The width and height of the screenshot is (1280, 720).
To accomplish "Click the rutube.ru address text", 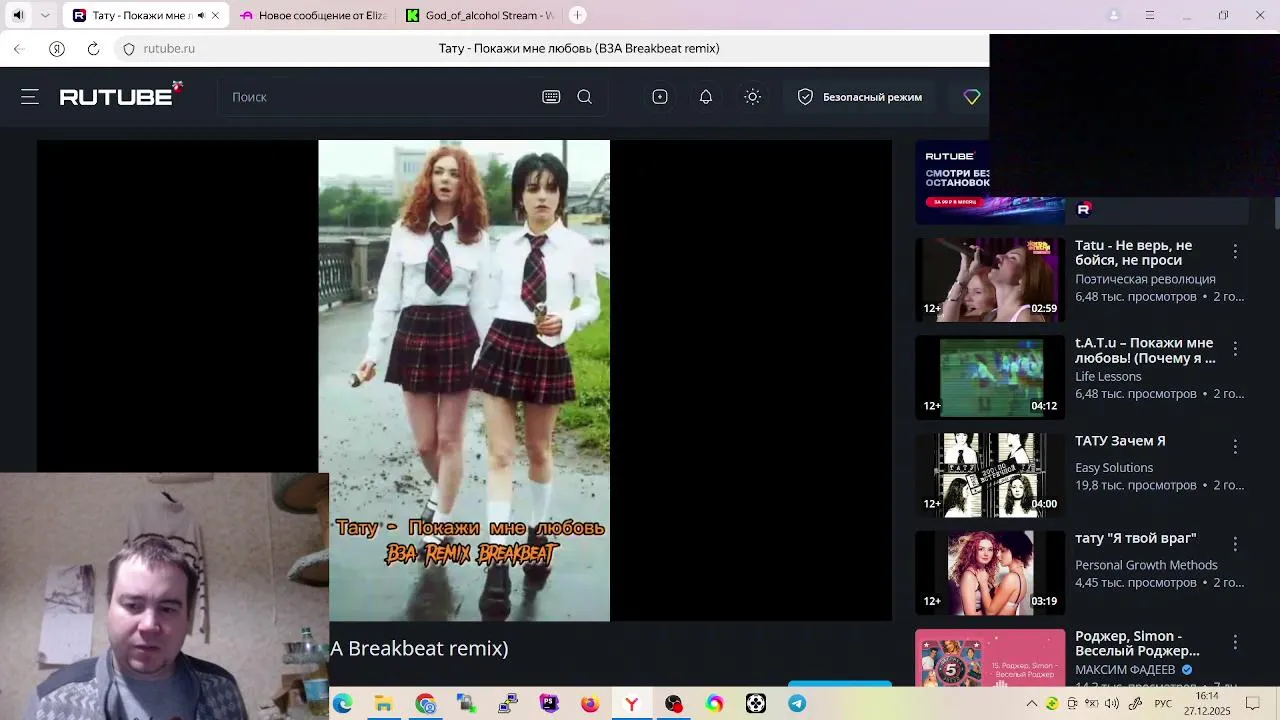I will [169, 48].
